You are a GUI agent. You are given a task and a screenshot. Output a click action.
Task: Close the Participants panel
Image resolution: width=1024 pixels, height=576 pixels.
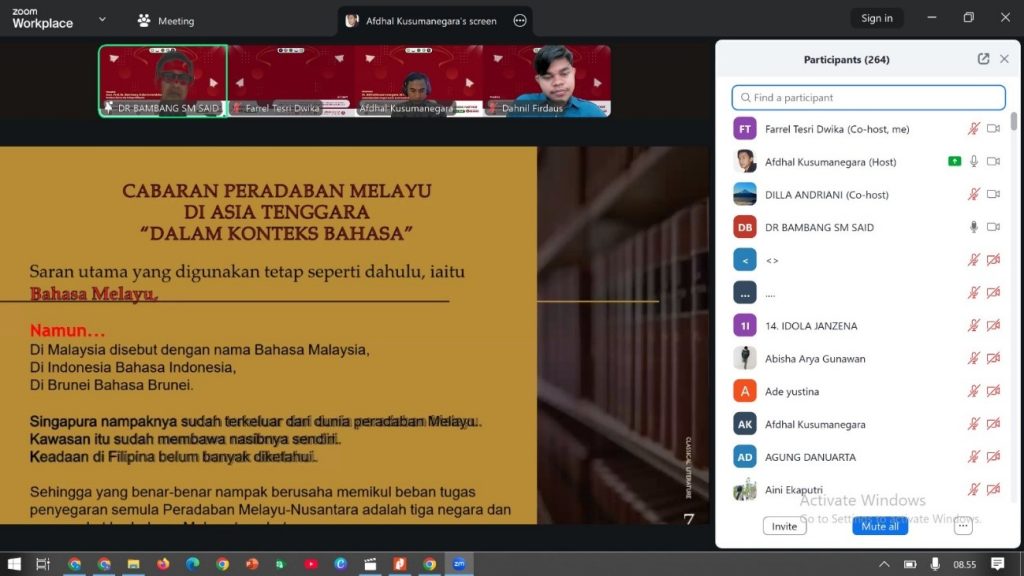1004,59
